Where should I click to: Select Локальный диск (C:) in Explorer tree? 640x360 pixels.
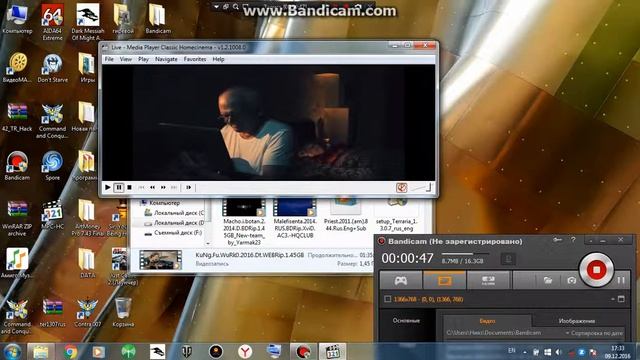173,213
